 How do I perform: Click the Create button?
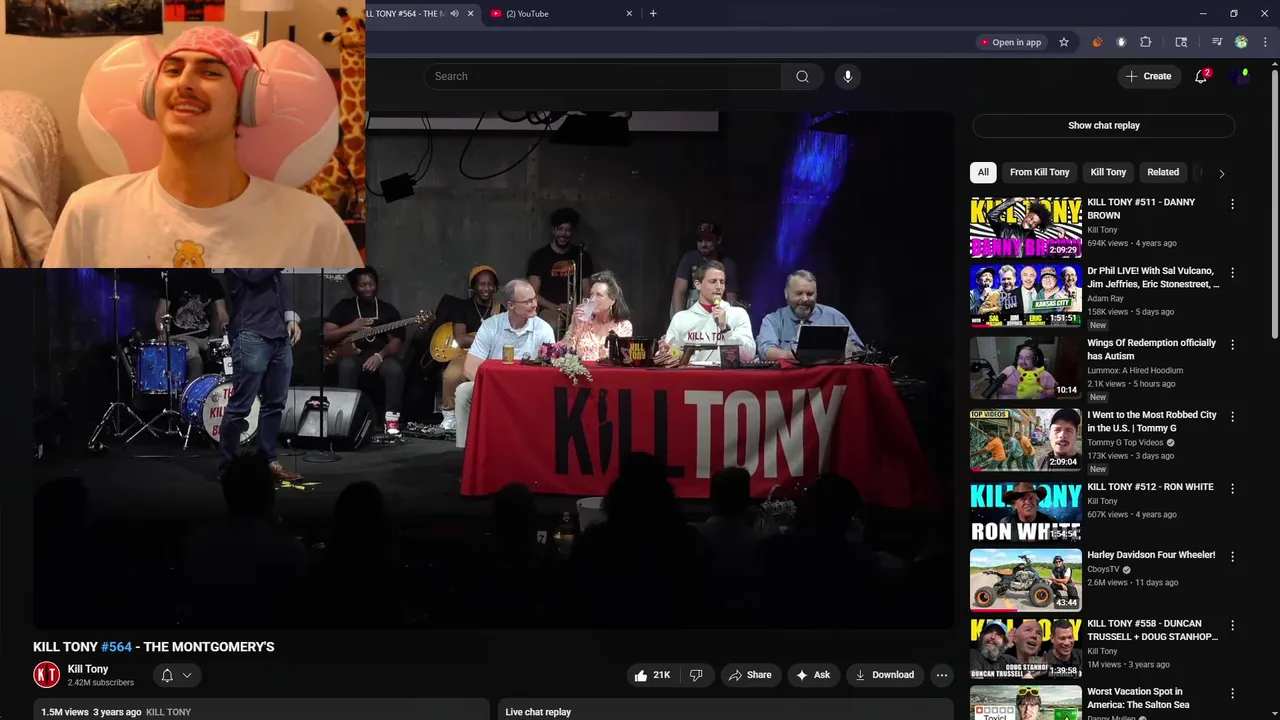pos(1149,76)
